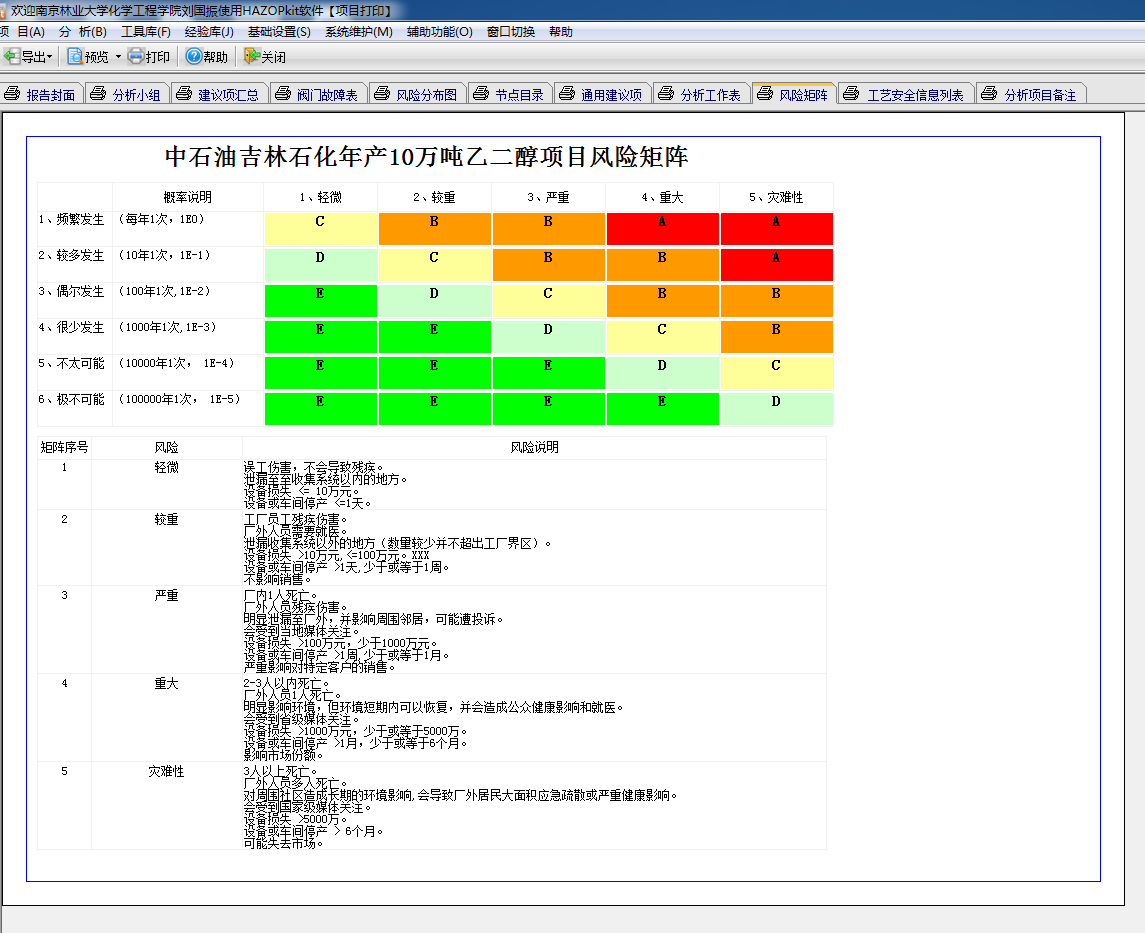Click printer icon on 节点目录 tab
This screenshot has height=933, width=1145.
pos(481,93)
